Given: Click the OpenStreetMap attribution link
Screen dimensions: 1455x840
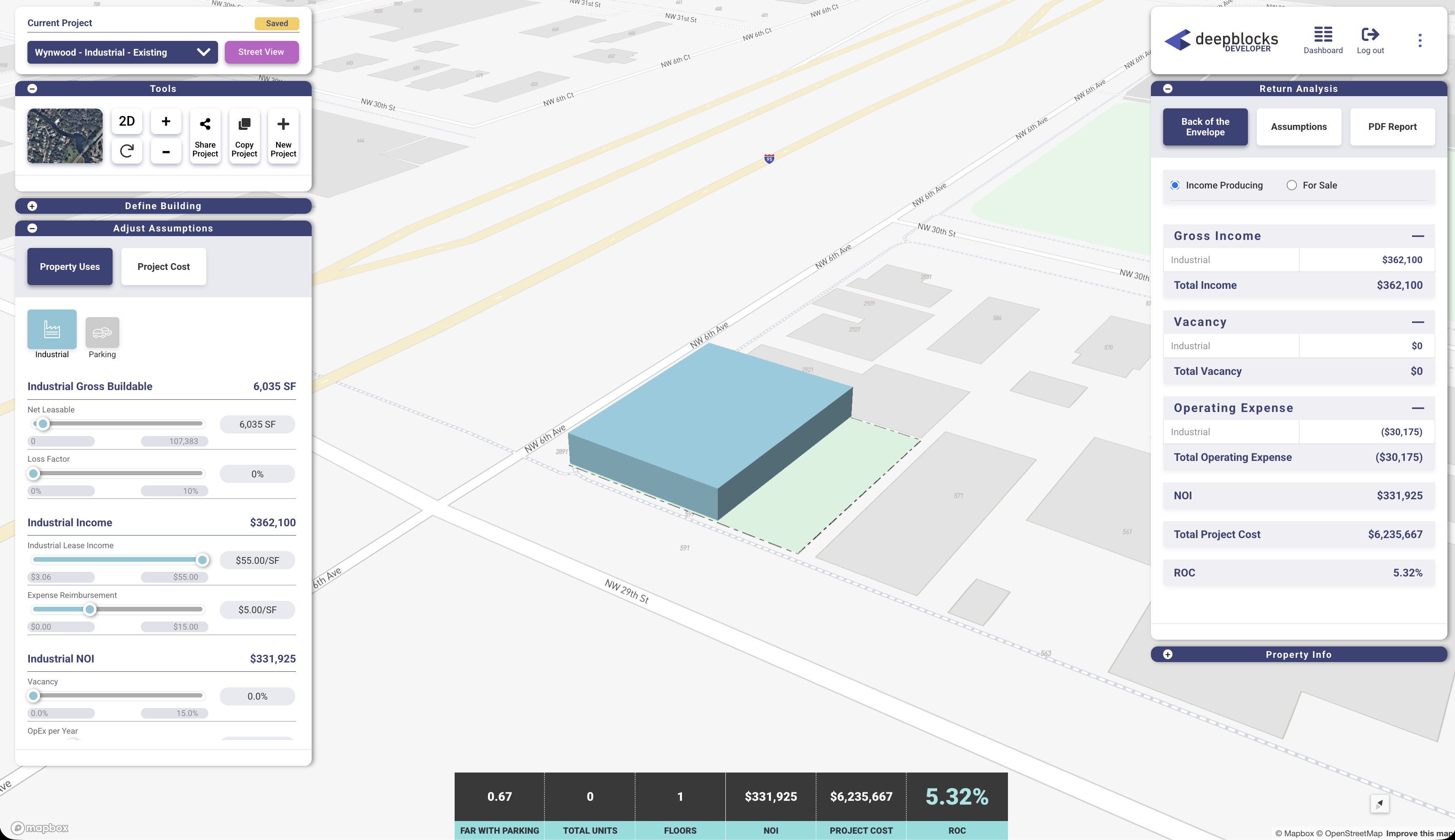Looking at the screenshot, I should tap(1349, 833).
